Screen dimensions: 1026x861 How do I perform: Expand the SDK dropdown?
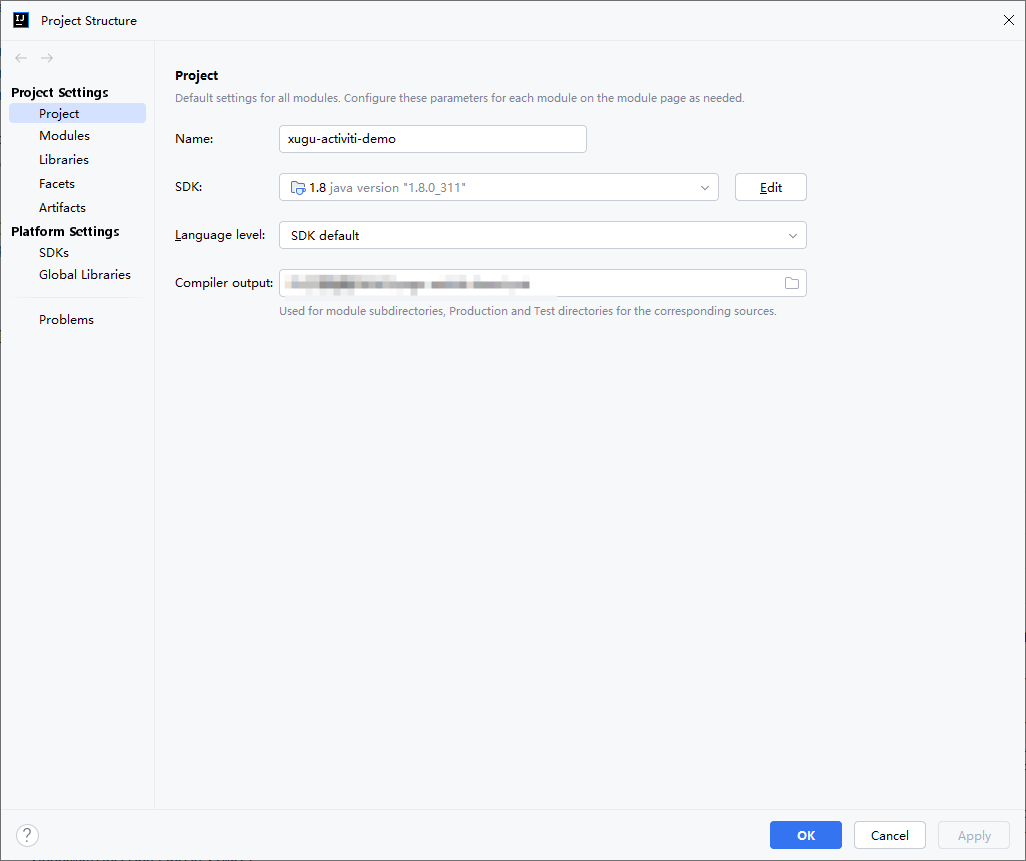point(704,187)
